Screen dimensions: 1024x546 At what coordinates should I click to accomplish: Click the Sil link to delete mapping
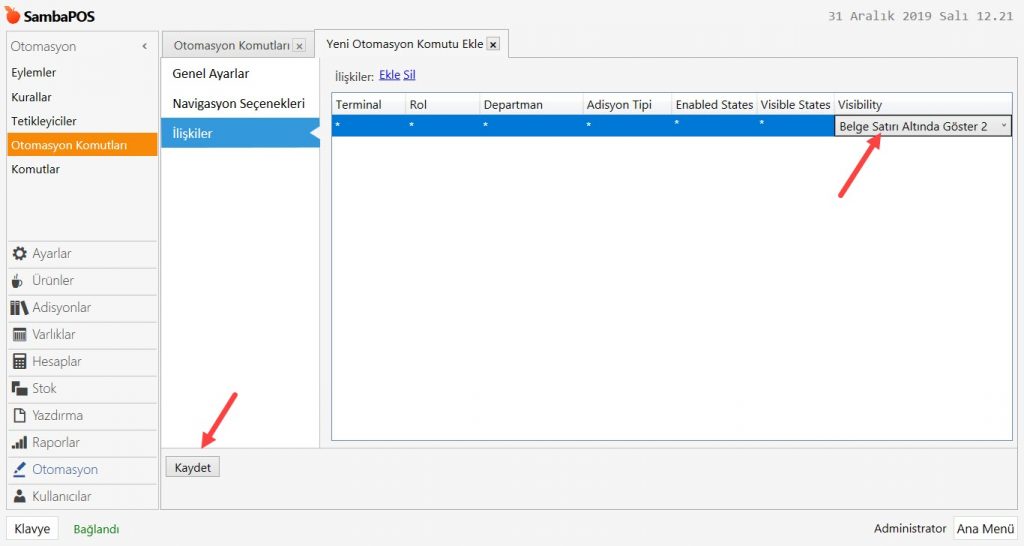pos(409,75)
